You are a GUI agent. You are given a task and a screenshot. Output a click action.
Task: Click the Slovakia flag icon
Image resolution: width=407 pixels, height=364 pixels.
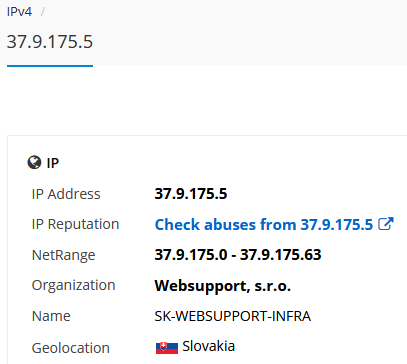(167, 348)
